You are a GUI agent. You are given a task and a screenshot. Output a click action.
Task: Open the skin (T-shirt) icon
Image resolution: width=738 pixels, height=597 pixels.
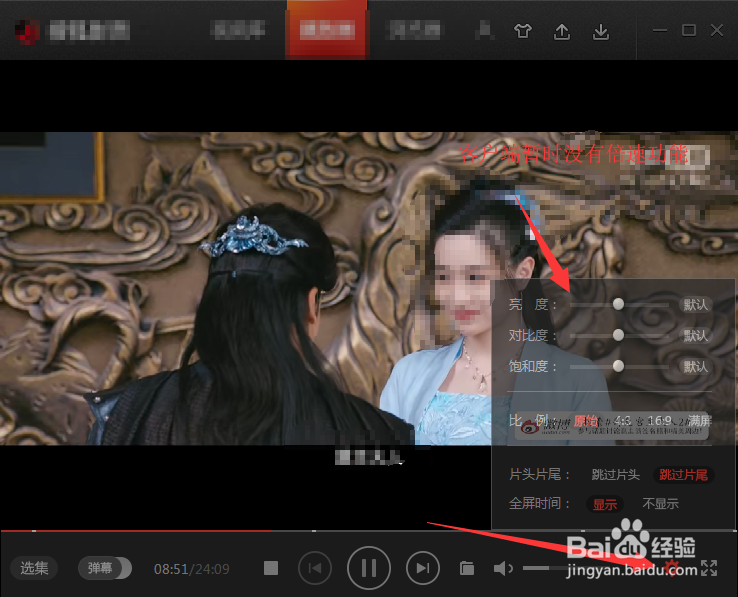click(x=523, y=31)
